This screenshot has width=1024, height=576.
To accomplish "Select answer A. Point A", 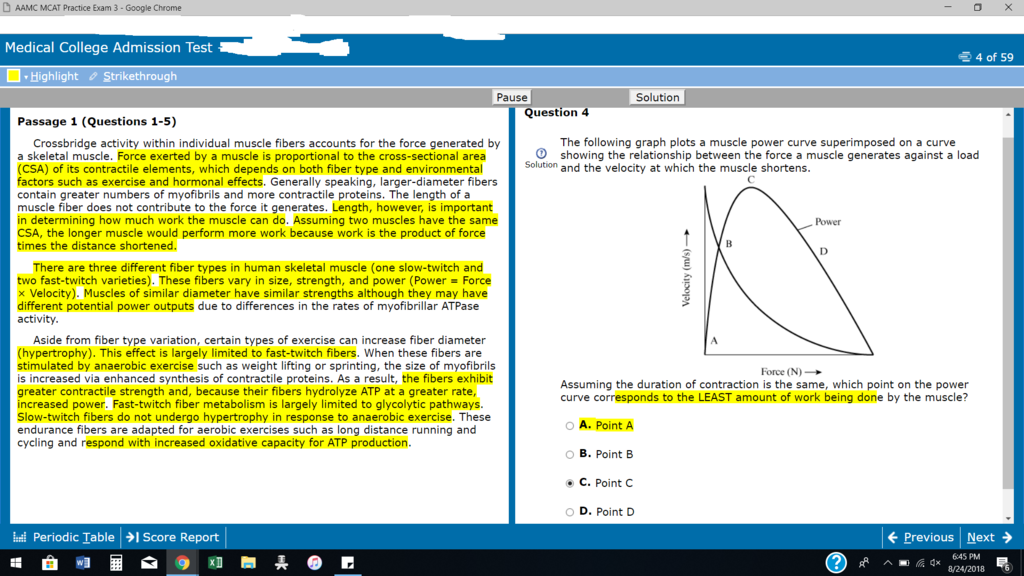I will (x=569, y=426).
